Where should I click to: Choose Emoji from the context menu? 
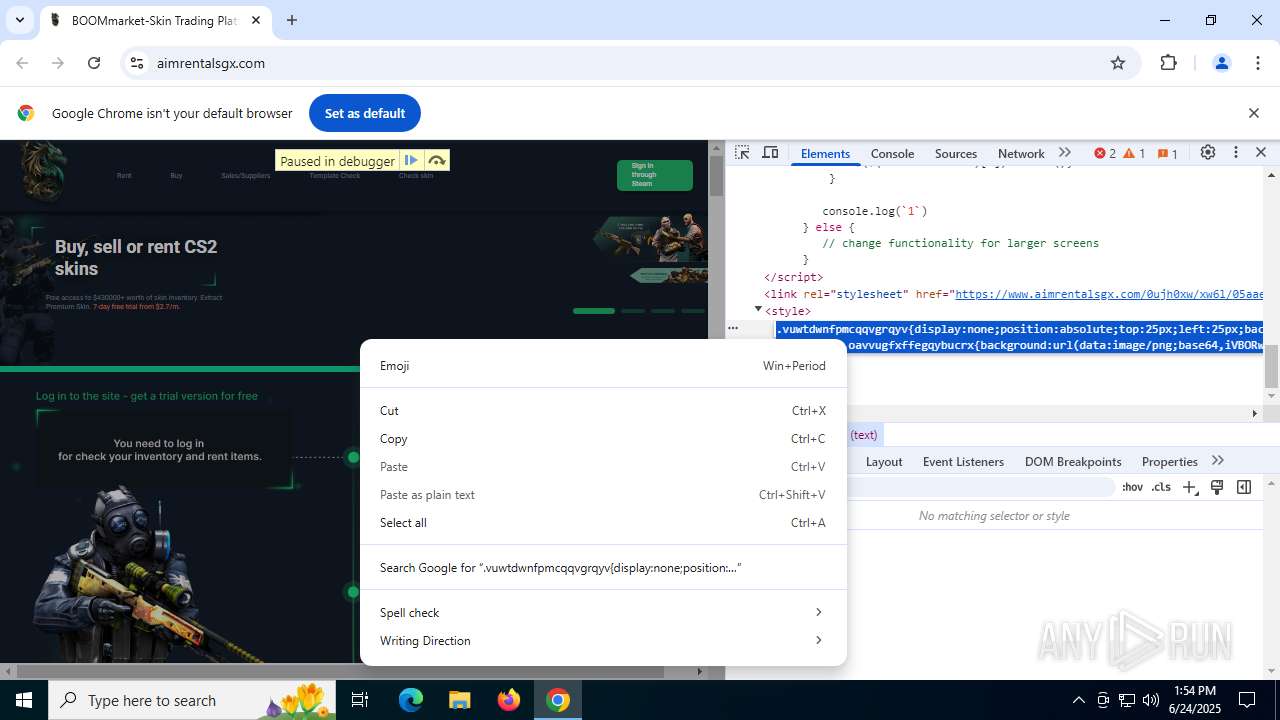coord(603,366)
